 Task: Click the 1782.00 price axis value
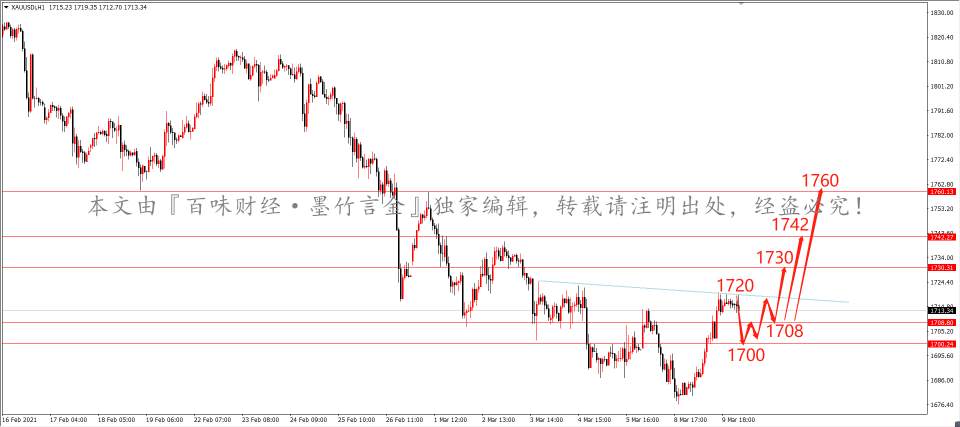943,135
